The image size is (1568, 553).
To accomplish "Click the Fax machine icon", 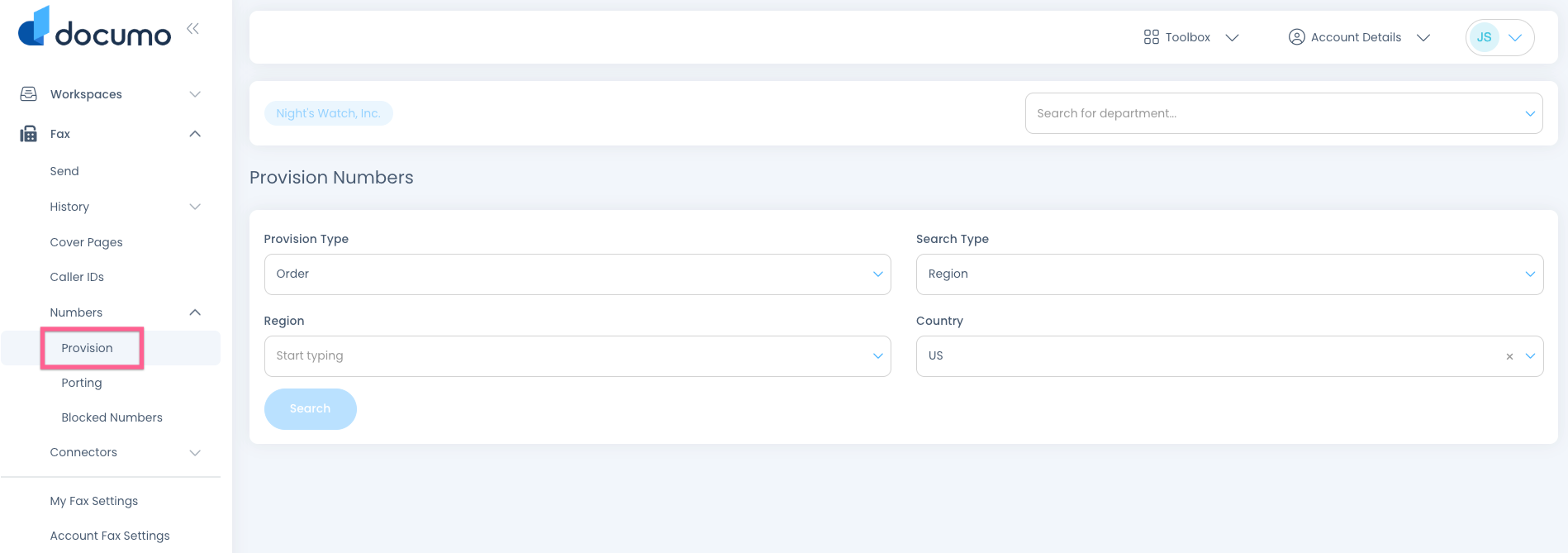I will click(29, 134).
